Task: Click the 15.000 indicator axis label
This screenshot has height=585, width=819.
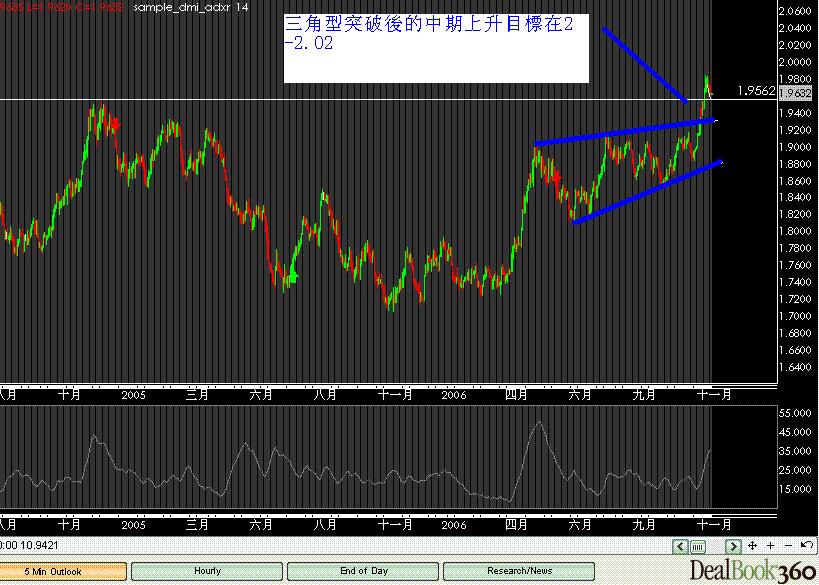Action: [795, 489]
